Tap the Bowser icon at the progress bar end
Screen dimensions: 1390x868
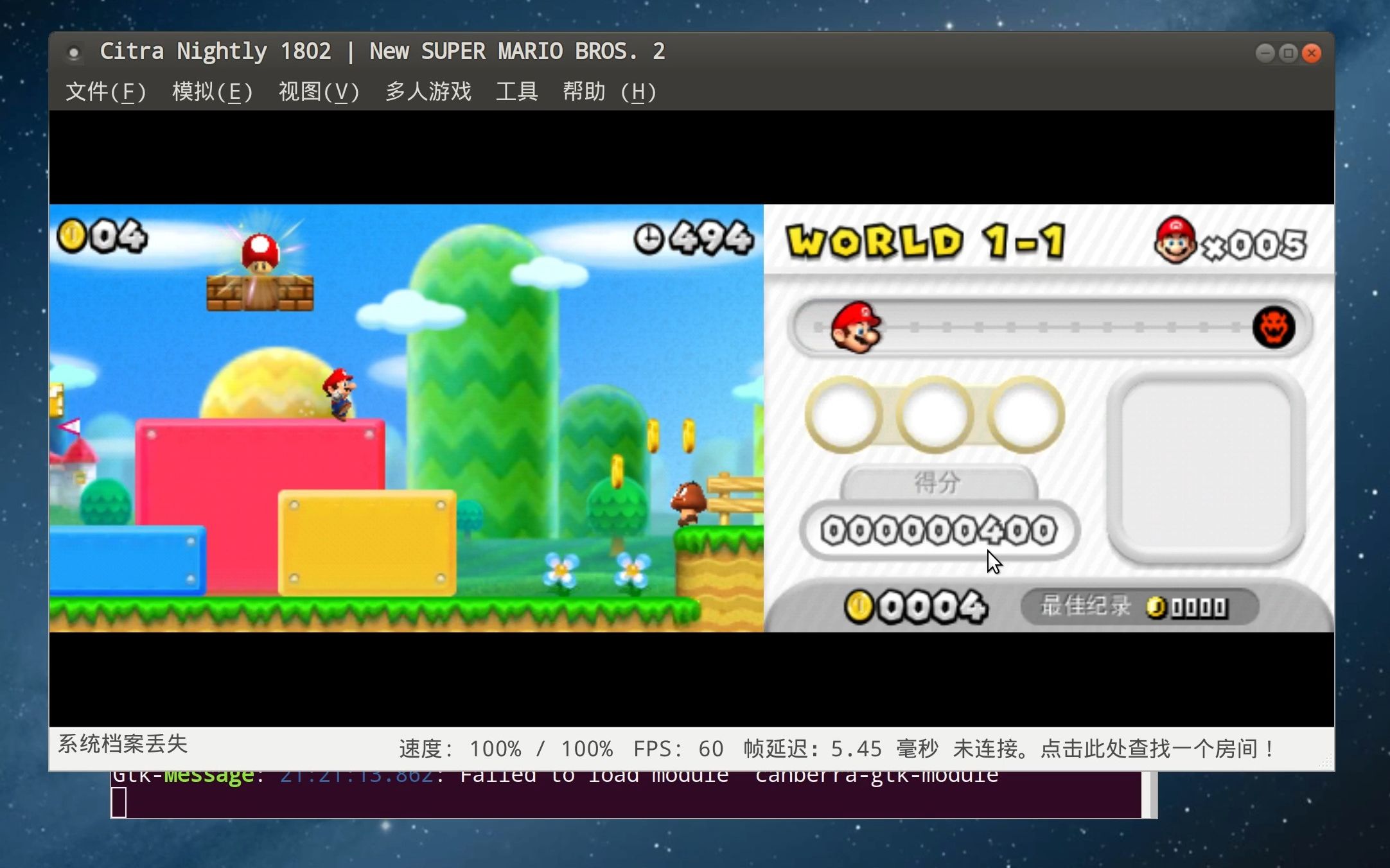[x=1274, y=327]
